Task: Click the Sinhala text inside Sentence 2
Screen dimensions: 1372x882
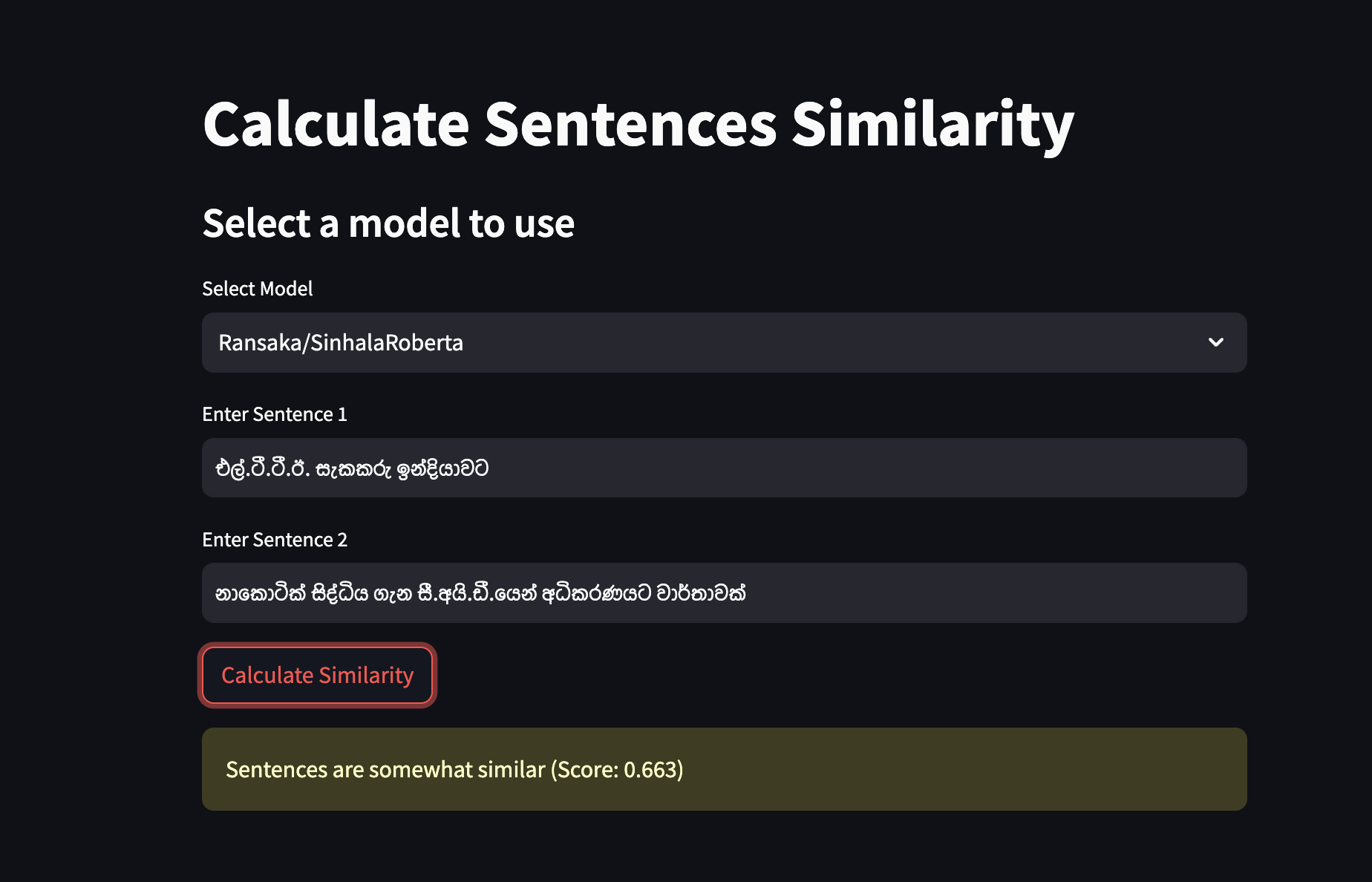Action: coord(480,593)
